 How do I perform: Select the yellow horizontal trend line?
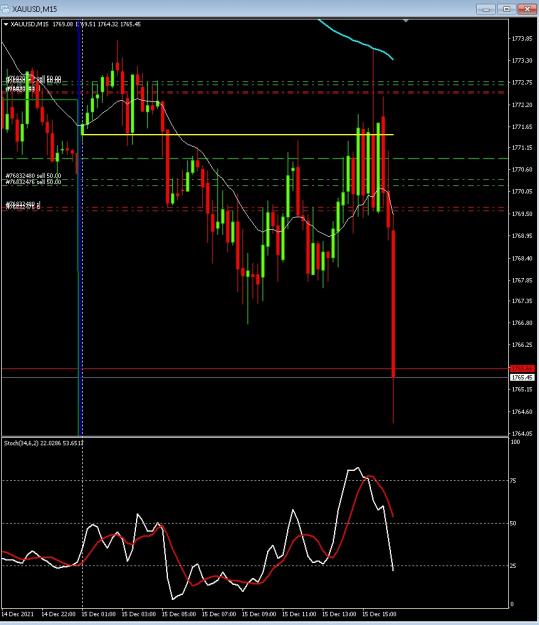238,135
